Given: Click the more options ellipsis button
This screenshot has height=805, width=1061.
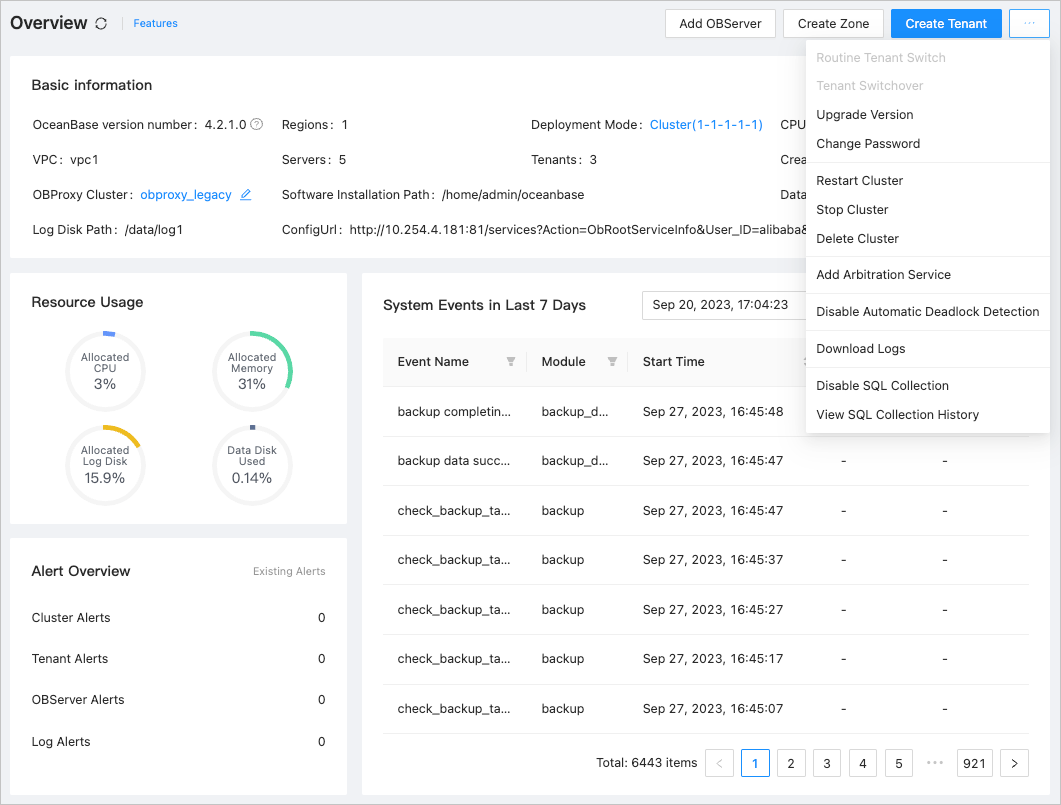Looking at the screenshot, I should [x=1029, y=24].
